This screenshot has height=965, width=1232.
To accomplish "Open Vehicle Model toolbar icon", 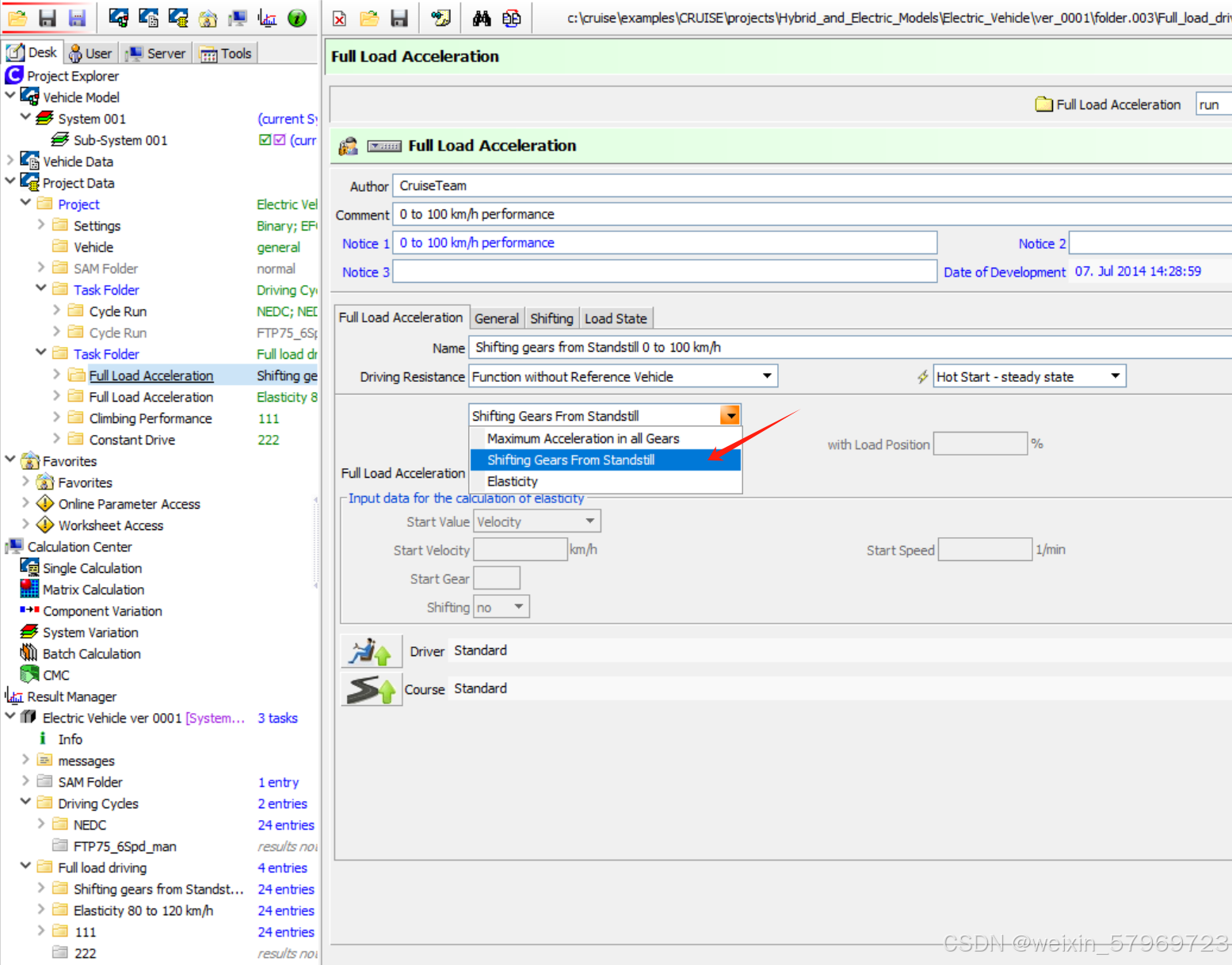I will (x=119, y=17).
